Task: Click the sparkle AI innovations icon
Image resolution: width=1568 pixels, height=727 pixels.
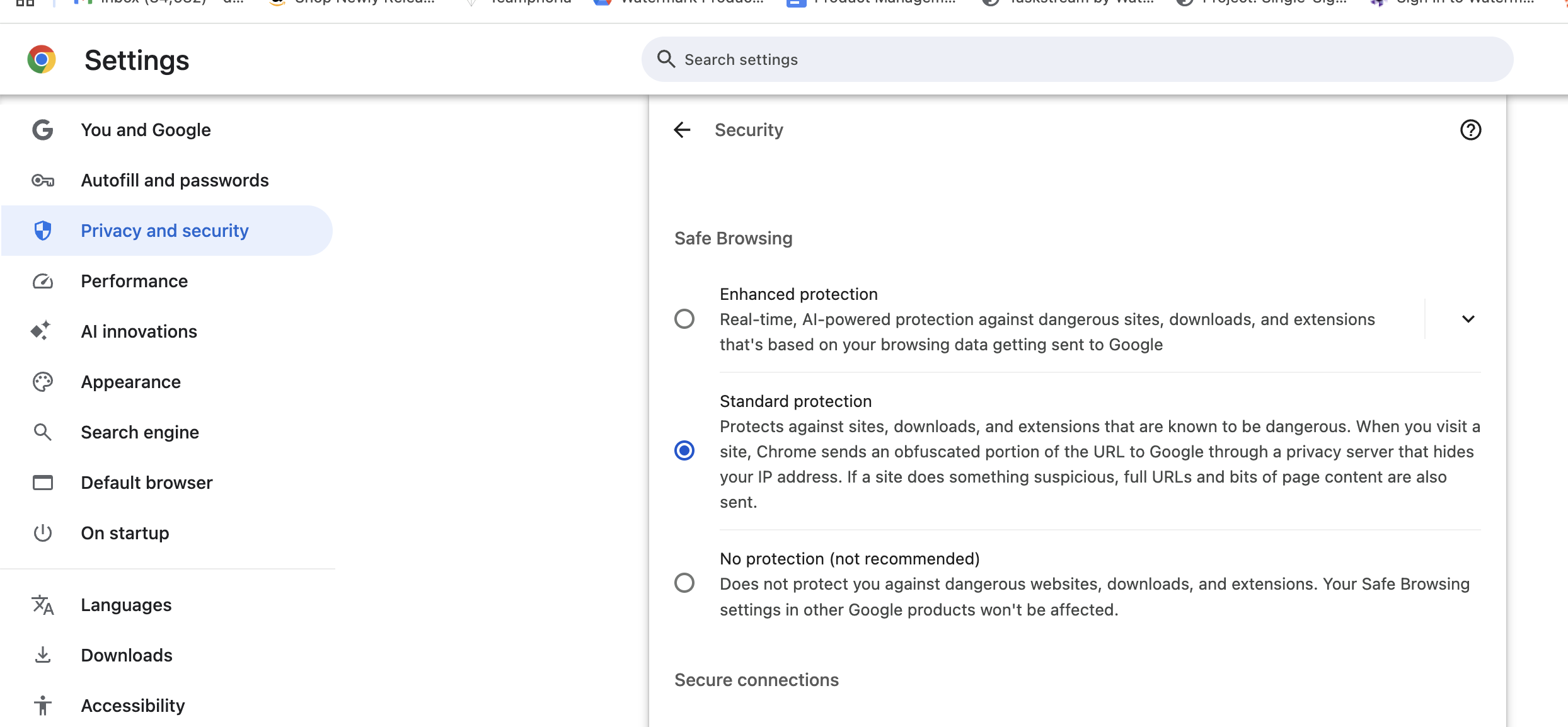Action: point(41,331)
